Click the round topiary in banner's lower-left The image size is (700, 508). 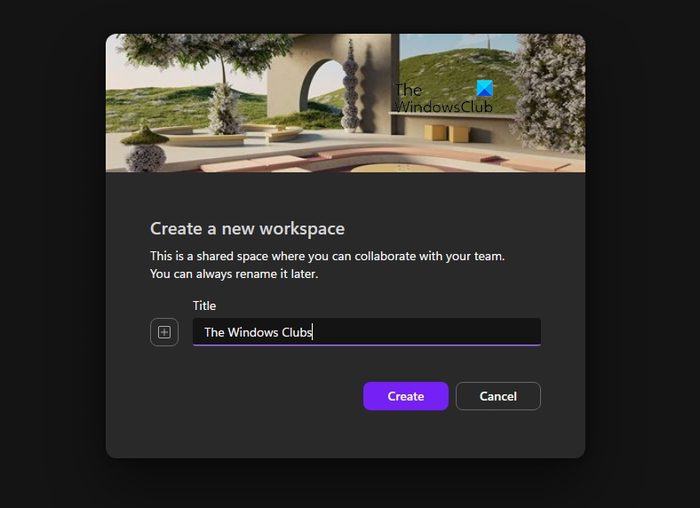pyautogui.click(x=145, y=149)
